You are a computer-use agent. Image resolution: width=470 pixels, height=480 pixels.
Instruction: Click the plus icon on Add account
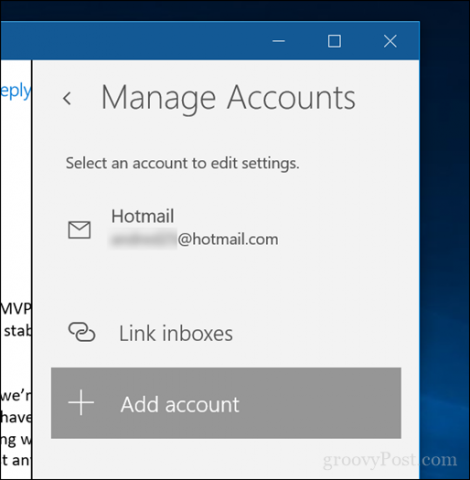coord(81,403)
